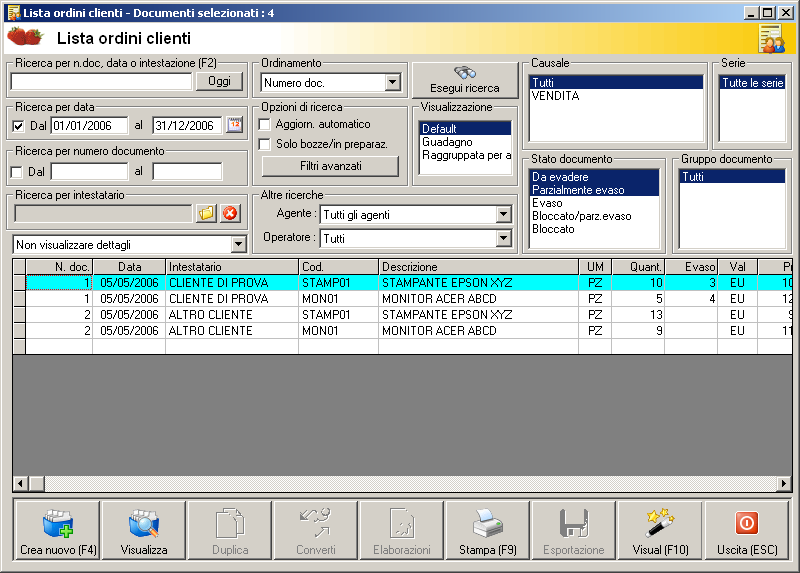The height and width of the screenshot is (573, 800).
Task: Check the Solo bozze/in preparaz. option
Action: click(265, 144)
